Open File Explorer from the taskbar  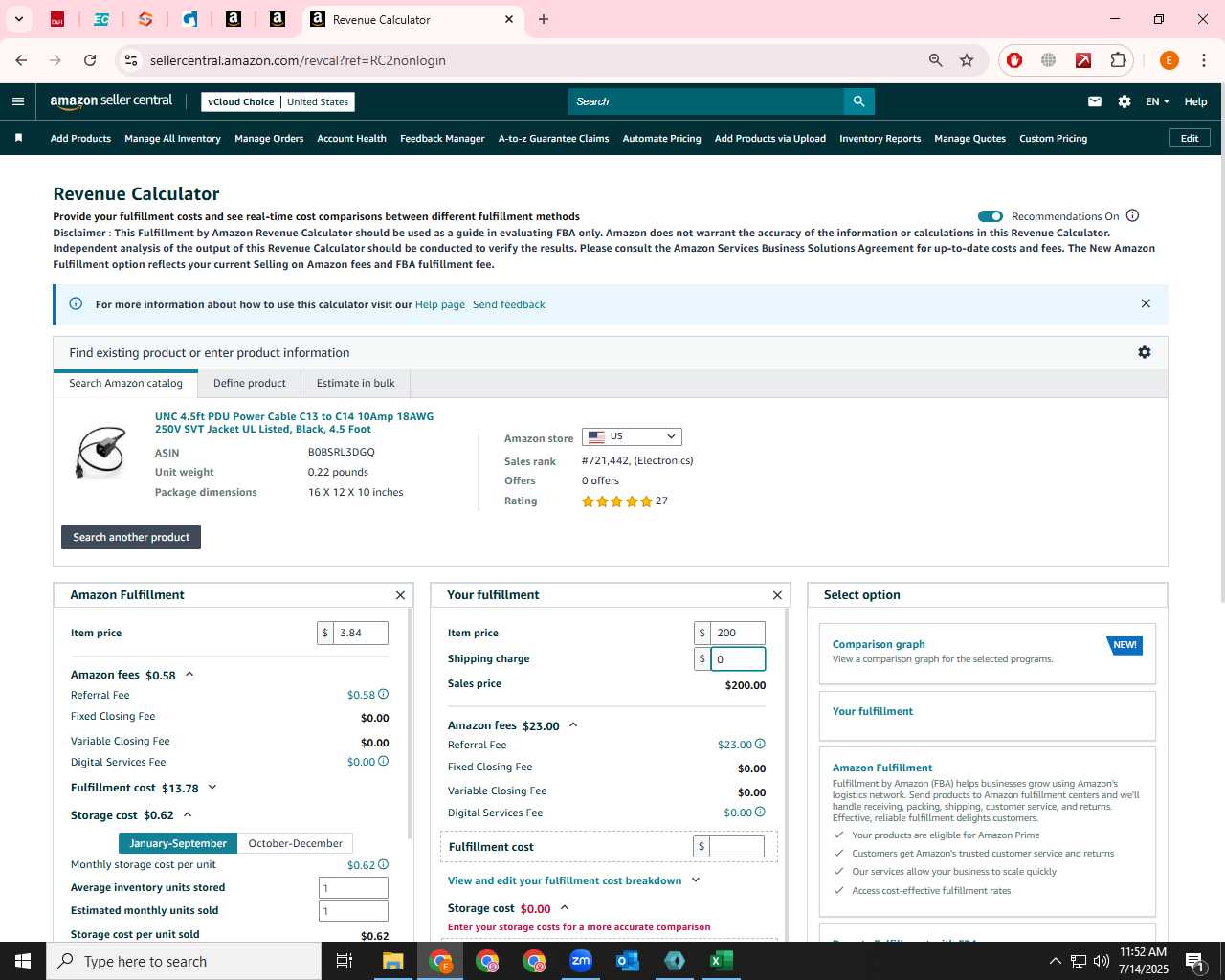point(392,961)
